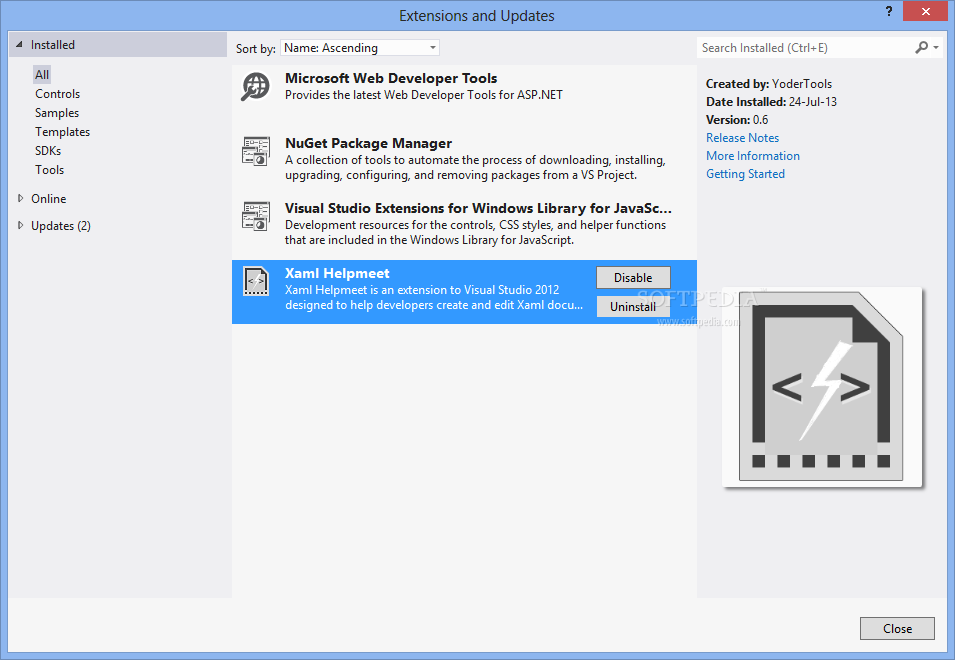Open search options dropdown arrow
The height and width of the screenshot is (660, 955).
(x=936, y=47)
